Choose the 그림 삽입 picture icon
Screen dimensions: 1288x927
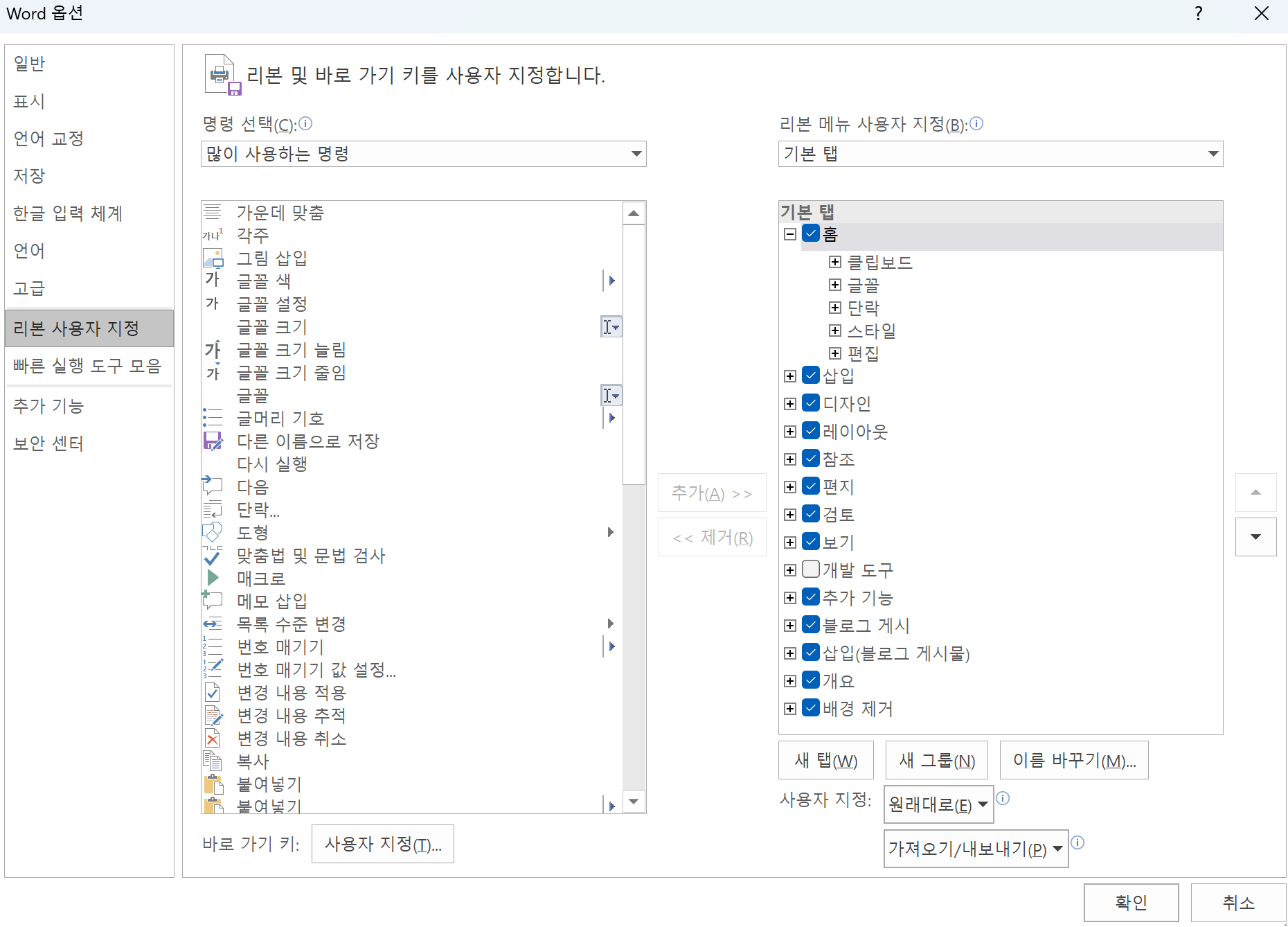click(213, 258)
